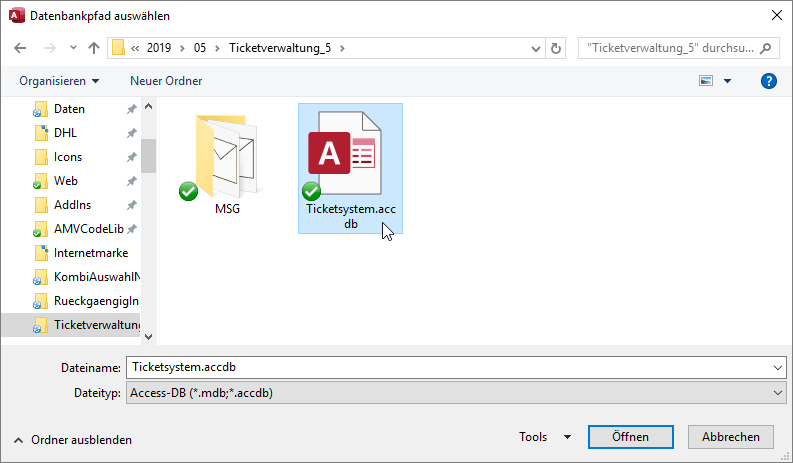Screen dimensions: 793x463
Task: Open the Dateiname dropdown arrow
Action: pos(778,368)
